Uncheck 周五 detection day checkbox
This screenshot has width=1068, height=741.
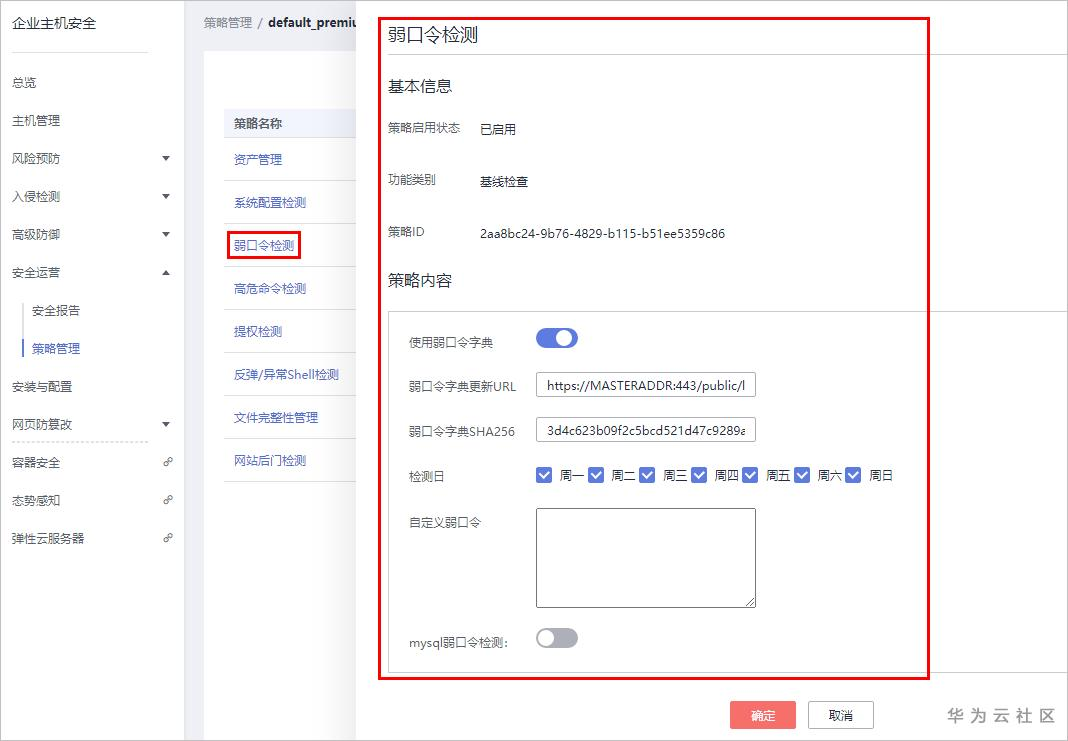[750, 475]
